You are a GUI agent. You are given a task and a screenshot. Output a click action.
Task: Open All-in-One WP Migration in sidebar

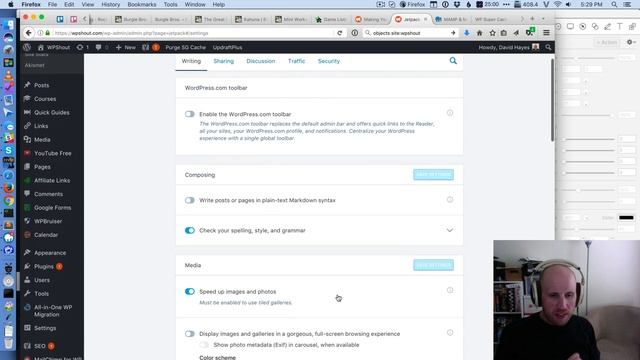53,311
